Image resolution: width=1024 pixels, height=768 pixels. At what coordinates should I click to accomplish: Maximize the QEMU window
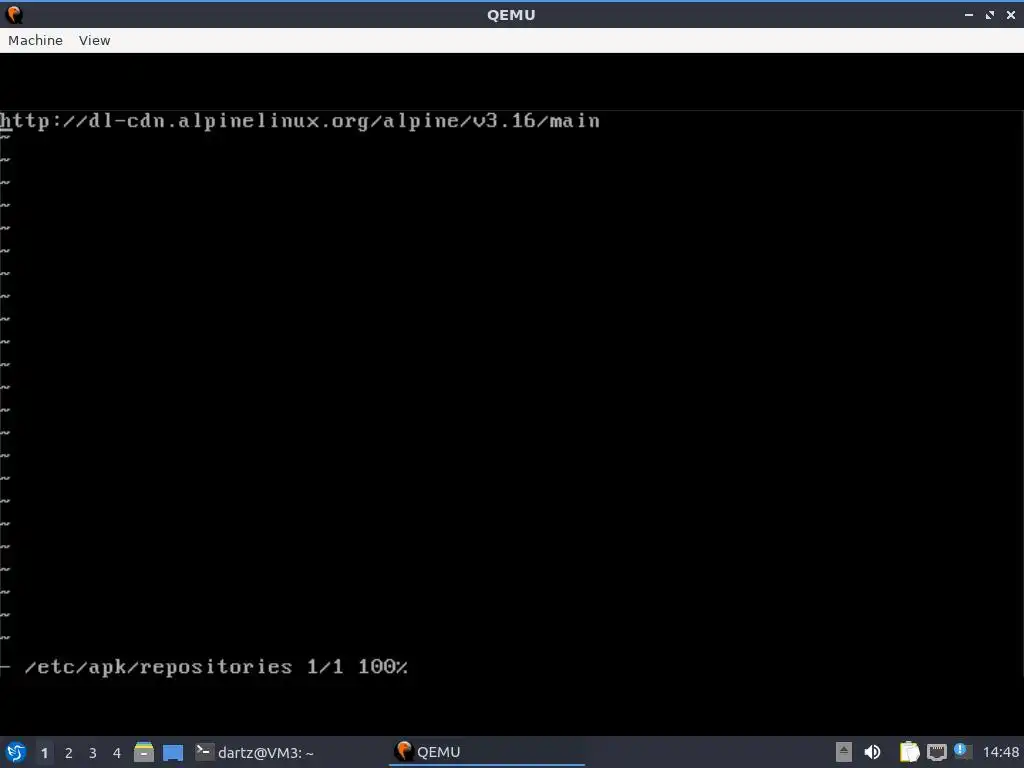[990, 14]
